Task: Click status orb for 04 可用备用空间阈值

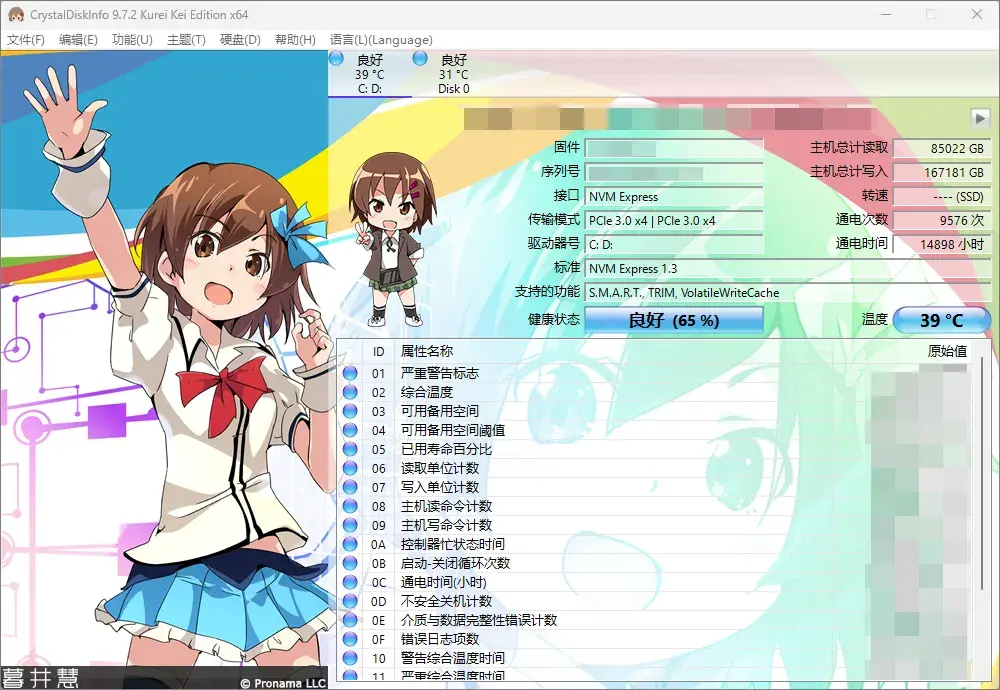Action: pos(350,430)
